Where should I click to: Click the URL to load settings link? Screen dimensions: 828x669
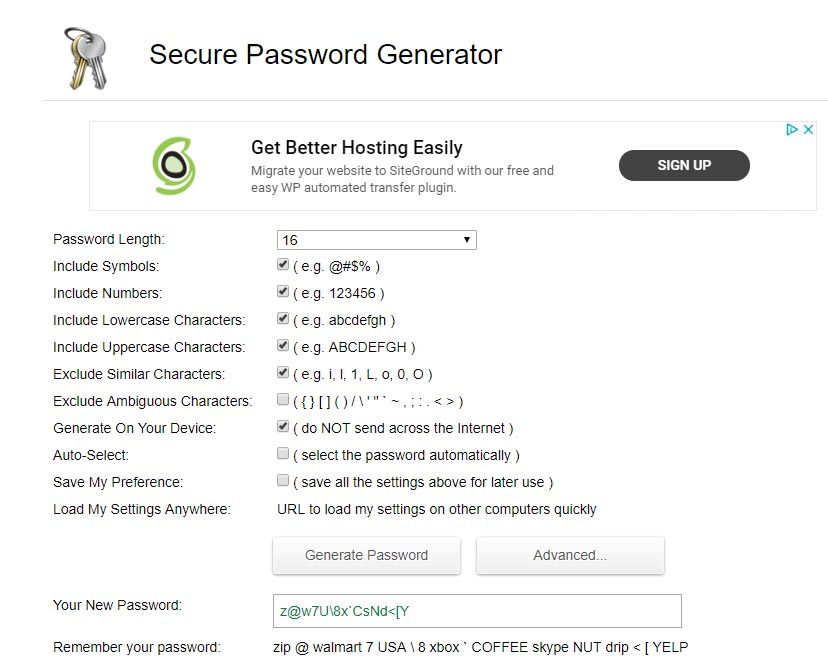[436, 509]
